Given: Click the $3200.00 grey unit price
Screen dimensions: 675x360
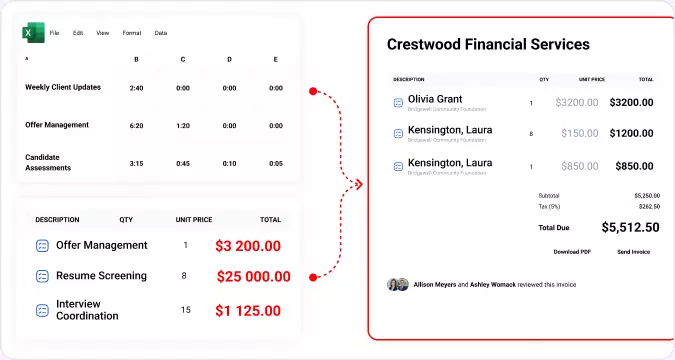Looking at the screenshot, I should tap(577, 102).
